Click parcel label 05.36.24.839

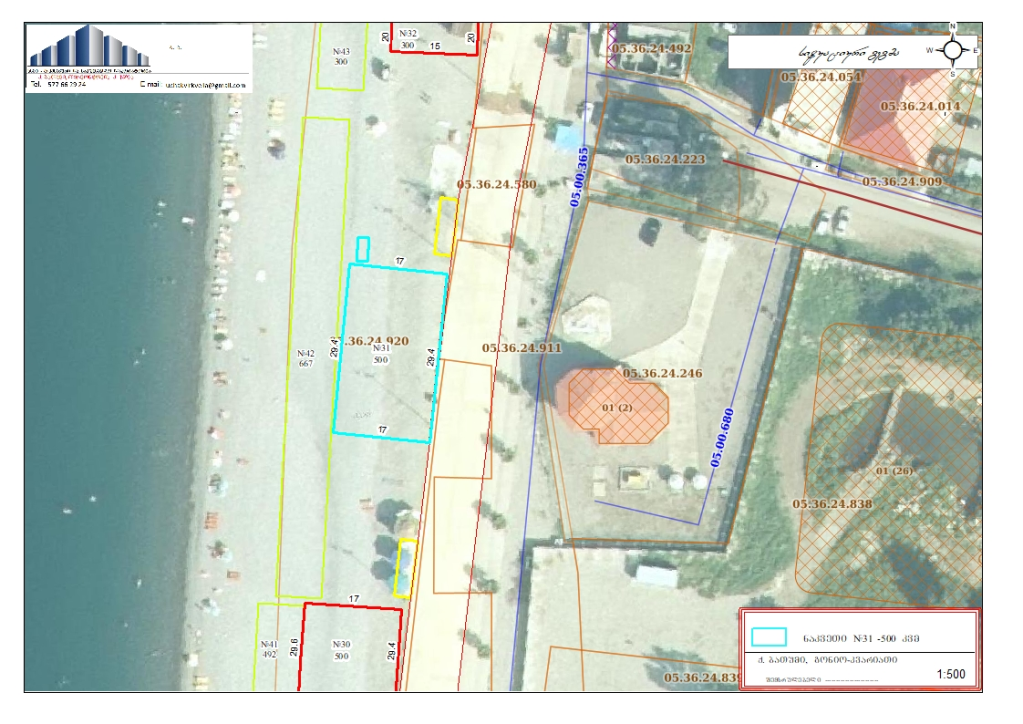702,678
